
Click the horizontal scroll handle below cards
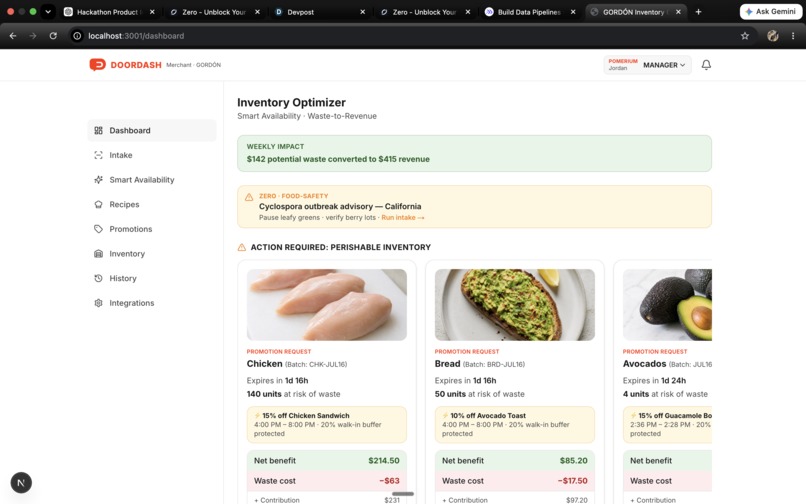point(403,494)
